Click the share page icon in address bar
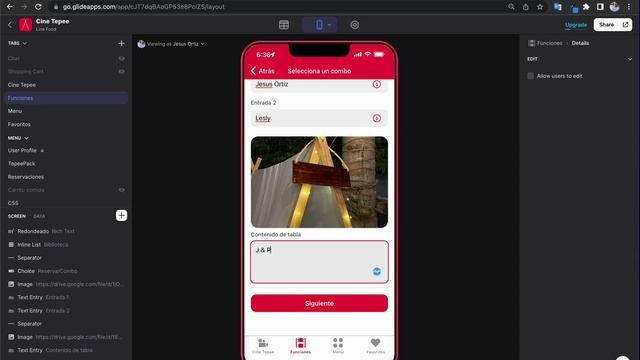 526,7
